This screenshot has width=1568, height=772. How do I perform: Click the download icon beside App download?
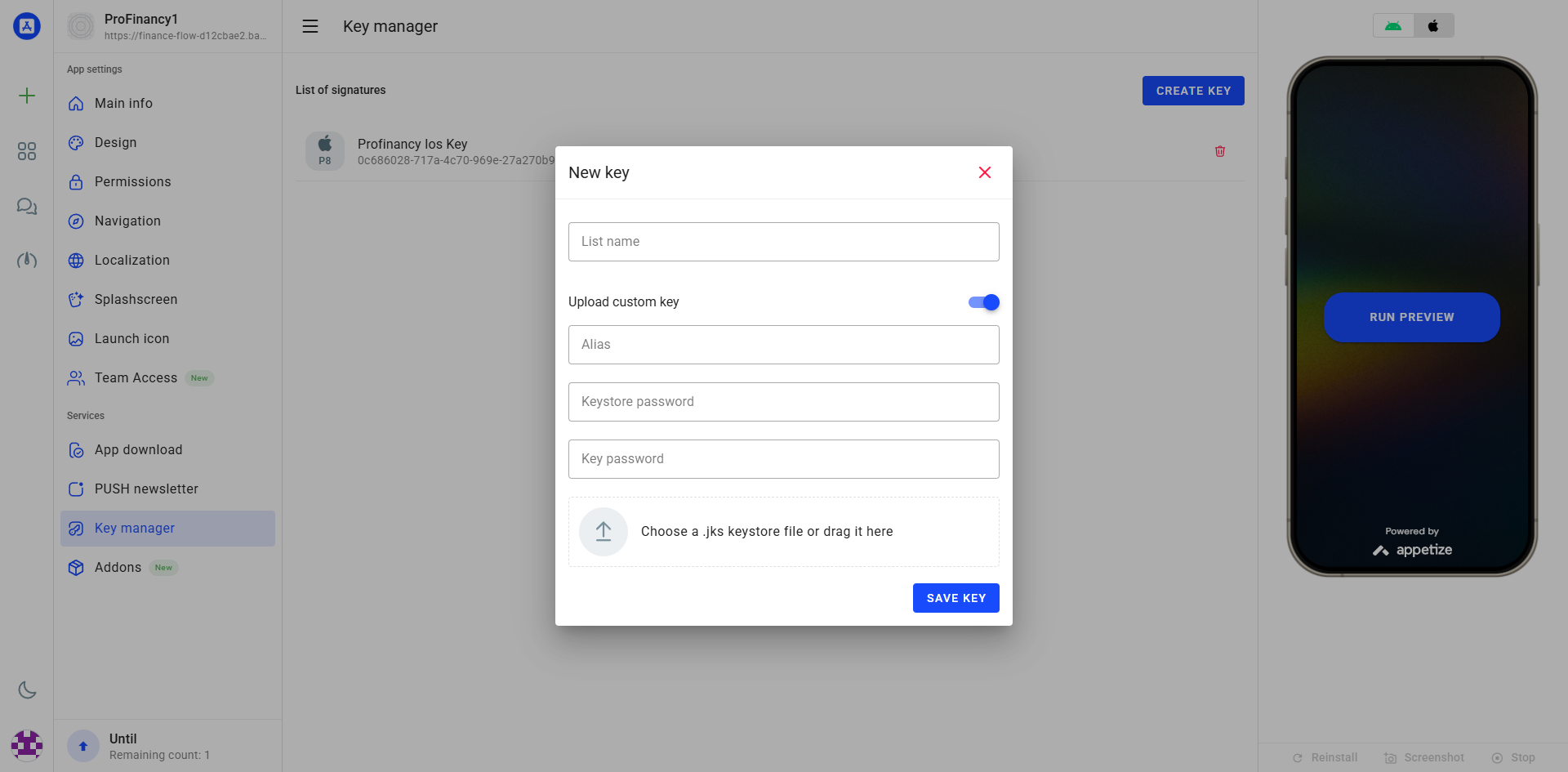[76, 449]
